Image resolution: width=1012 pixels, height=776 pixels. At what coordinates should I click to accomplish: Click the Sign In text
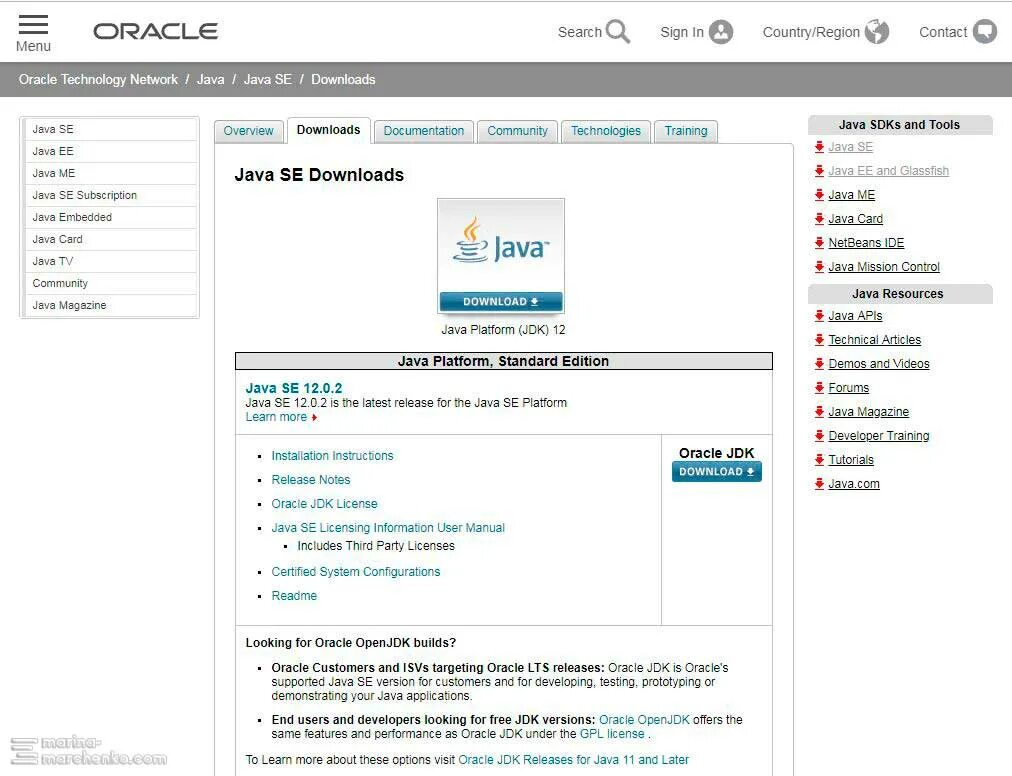pos(682,32)
